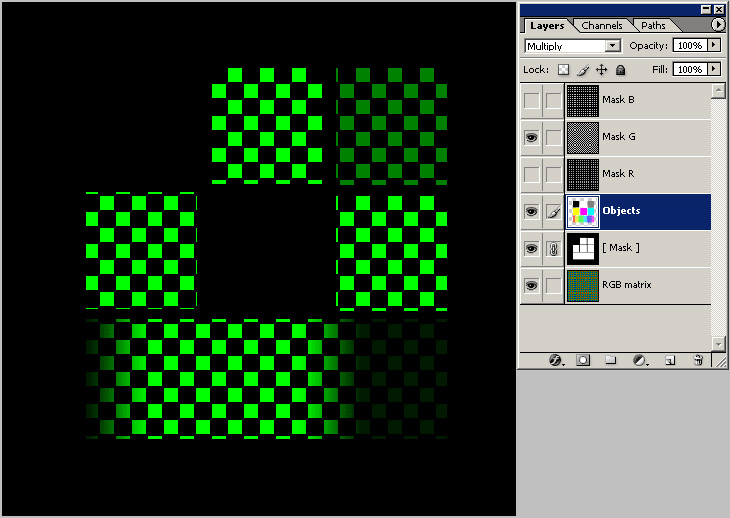Toggle link box of Mask G layer
This screenshot has height=518, width=730.
[x=554, y=137]
